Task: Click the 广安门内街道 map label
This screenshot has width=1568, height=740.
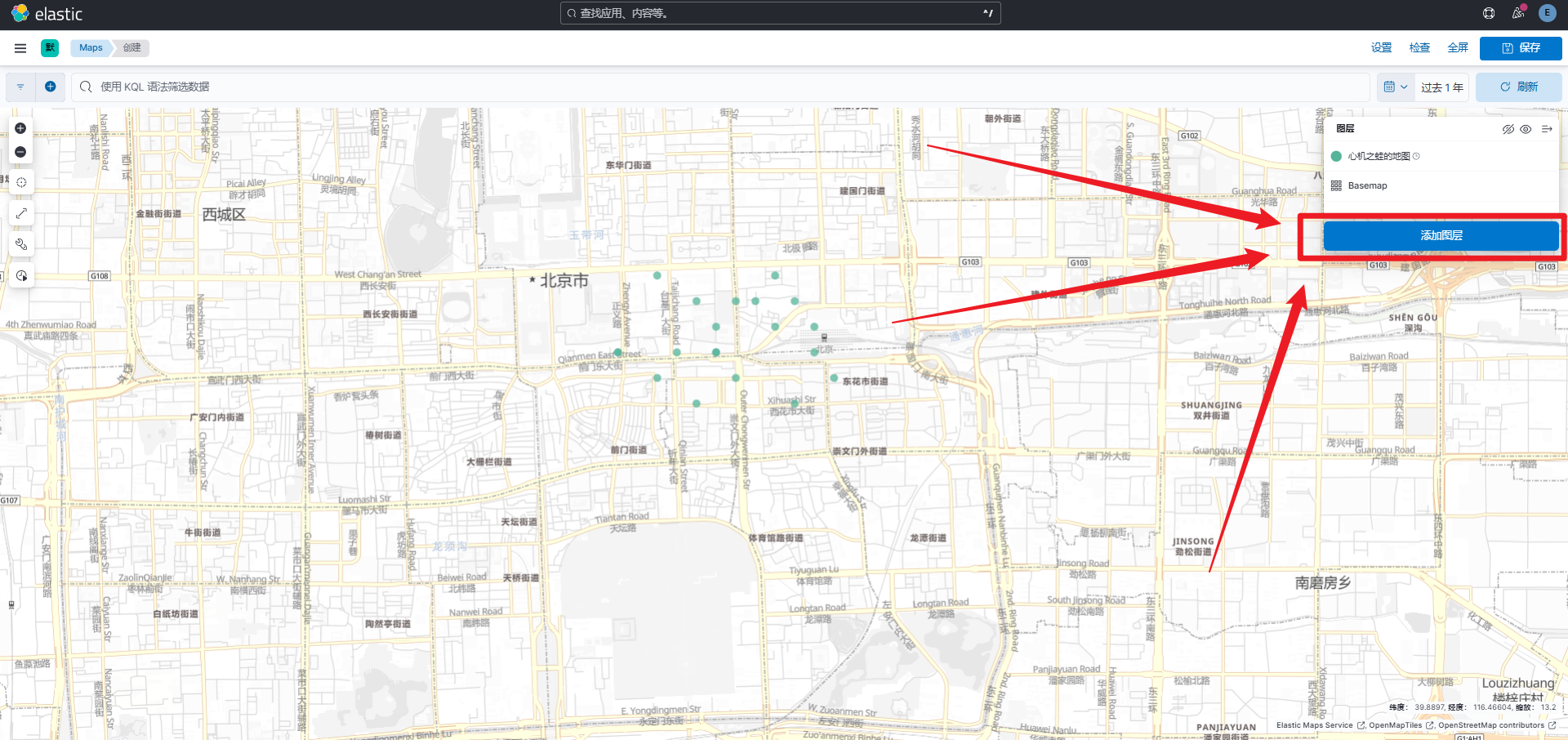Action: tap(216, 417)
